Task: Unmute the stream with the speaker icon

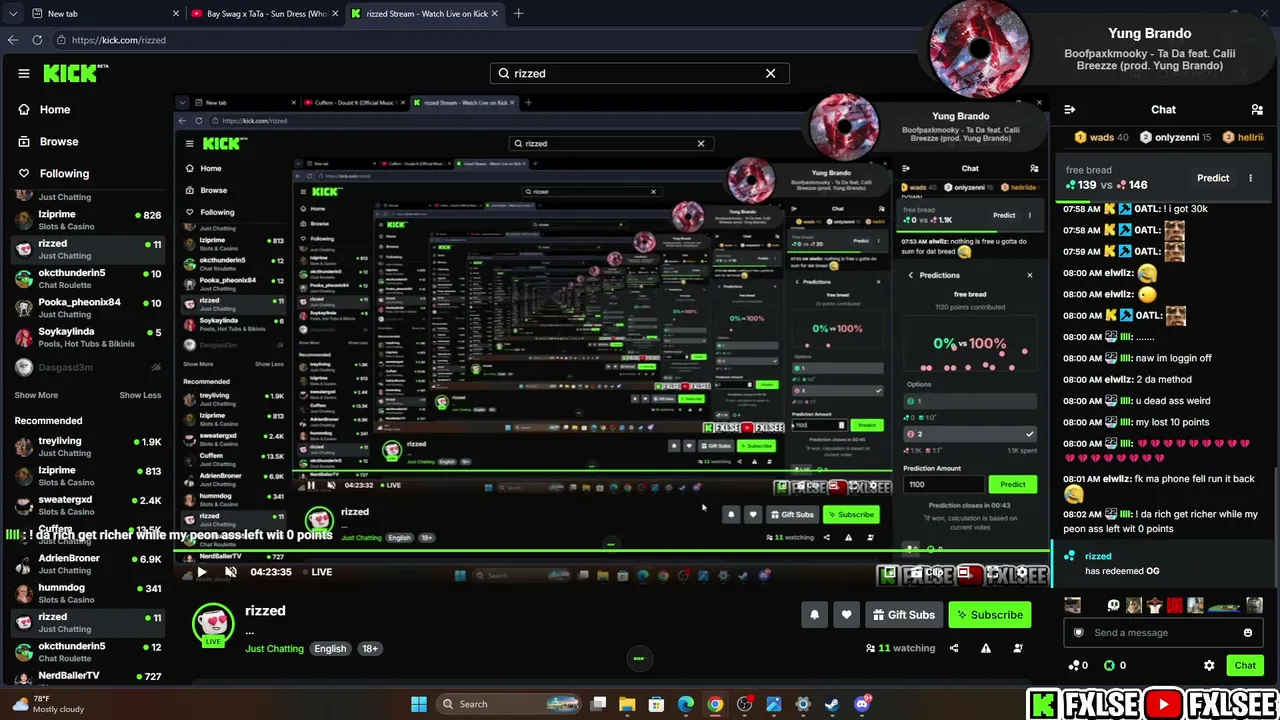Action: click(x=231, y=572)
